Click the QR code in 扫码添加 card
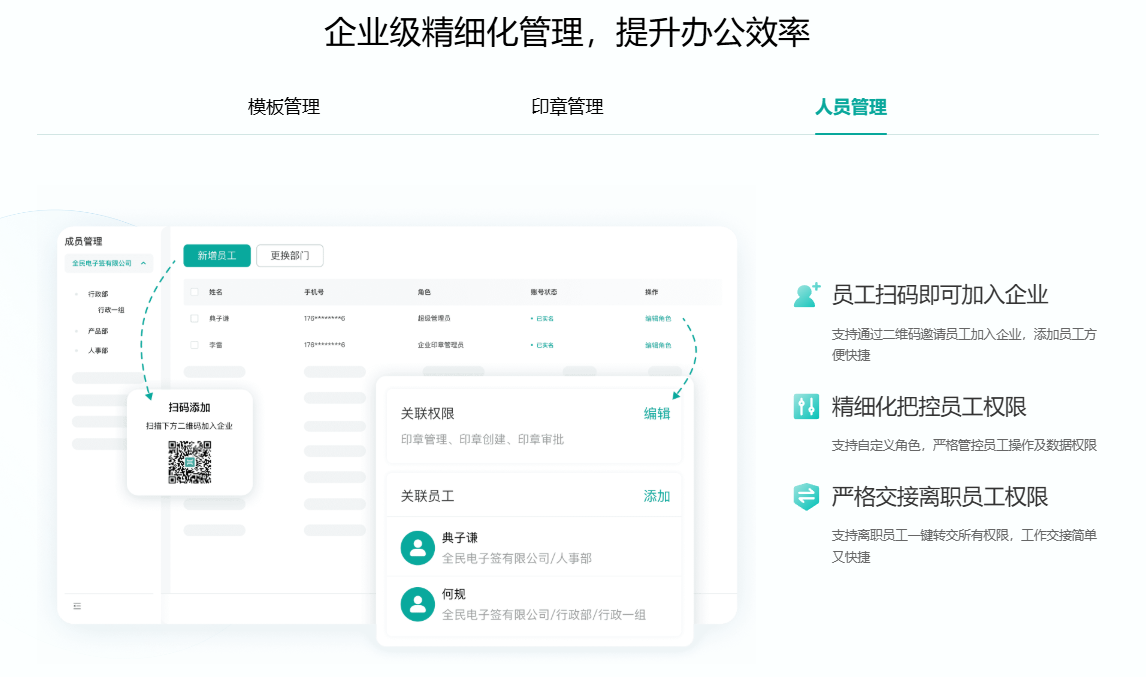This screenshot has height=677, width=1146. (x=189, y=462)
